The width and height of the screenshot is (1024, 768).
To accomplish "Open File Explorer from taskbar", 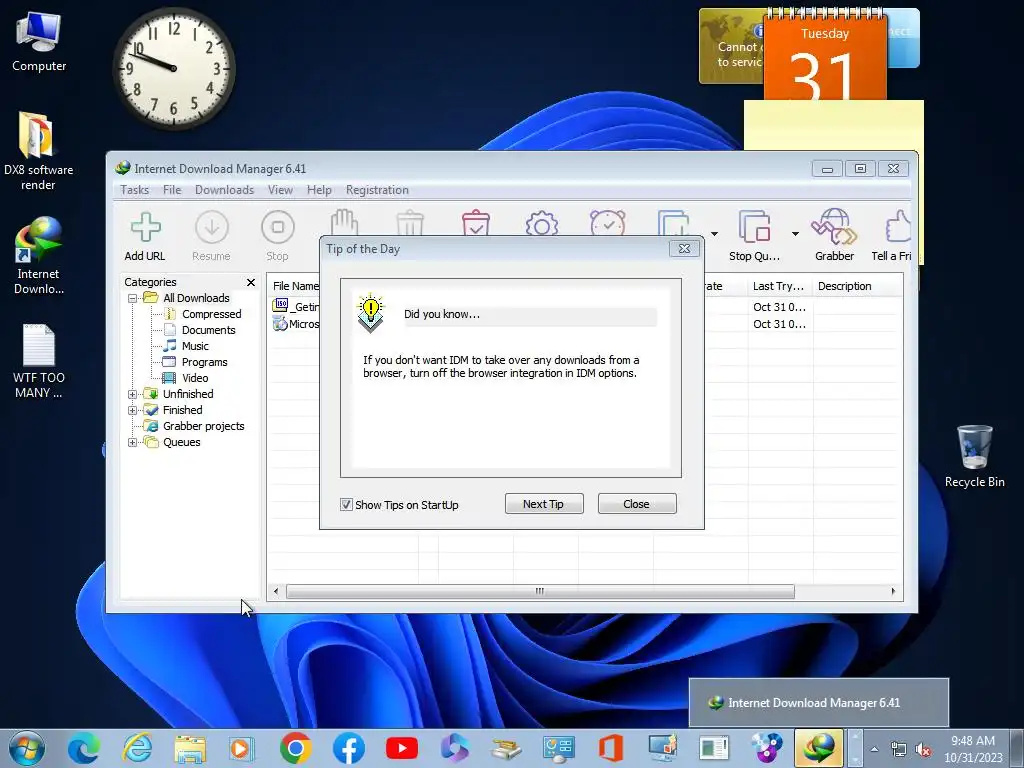I will 190,748.
